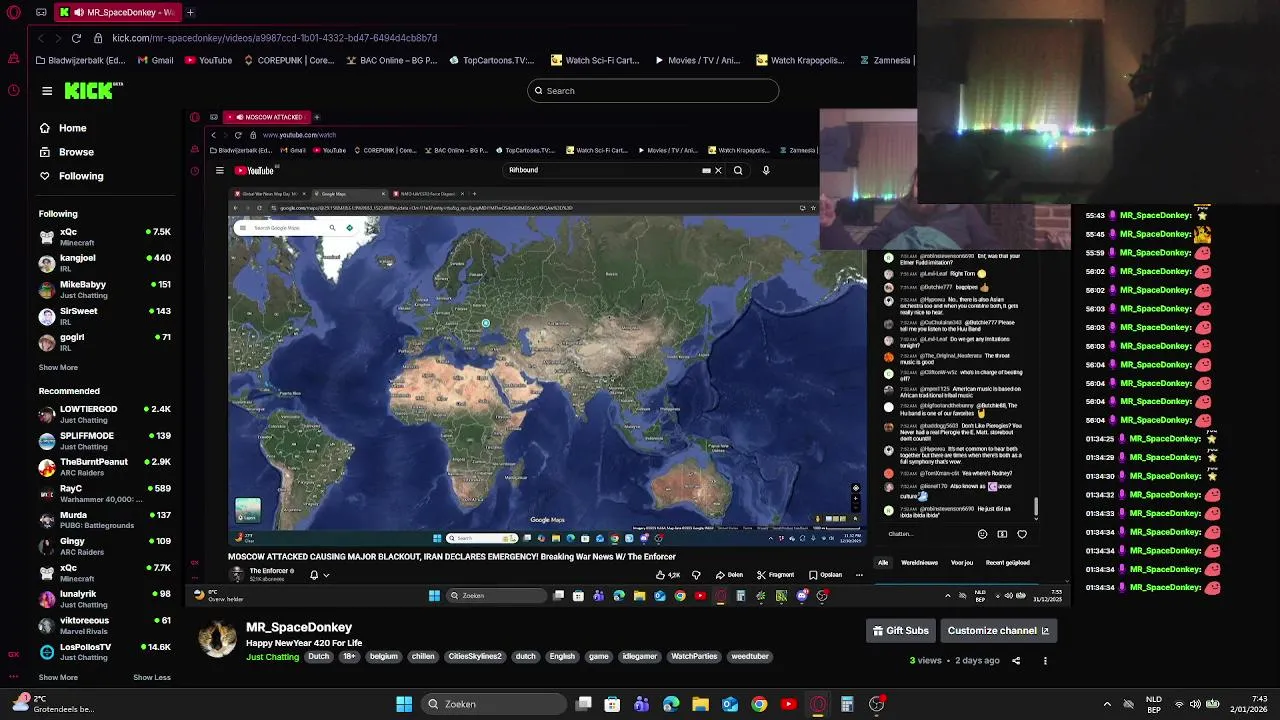Click the Zoeken taskbar search box

coord(493,704)
